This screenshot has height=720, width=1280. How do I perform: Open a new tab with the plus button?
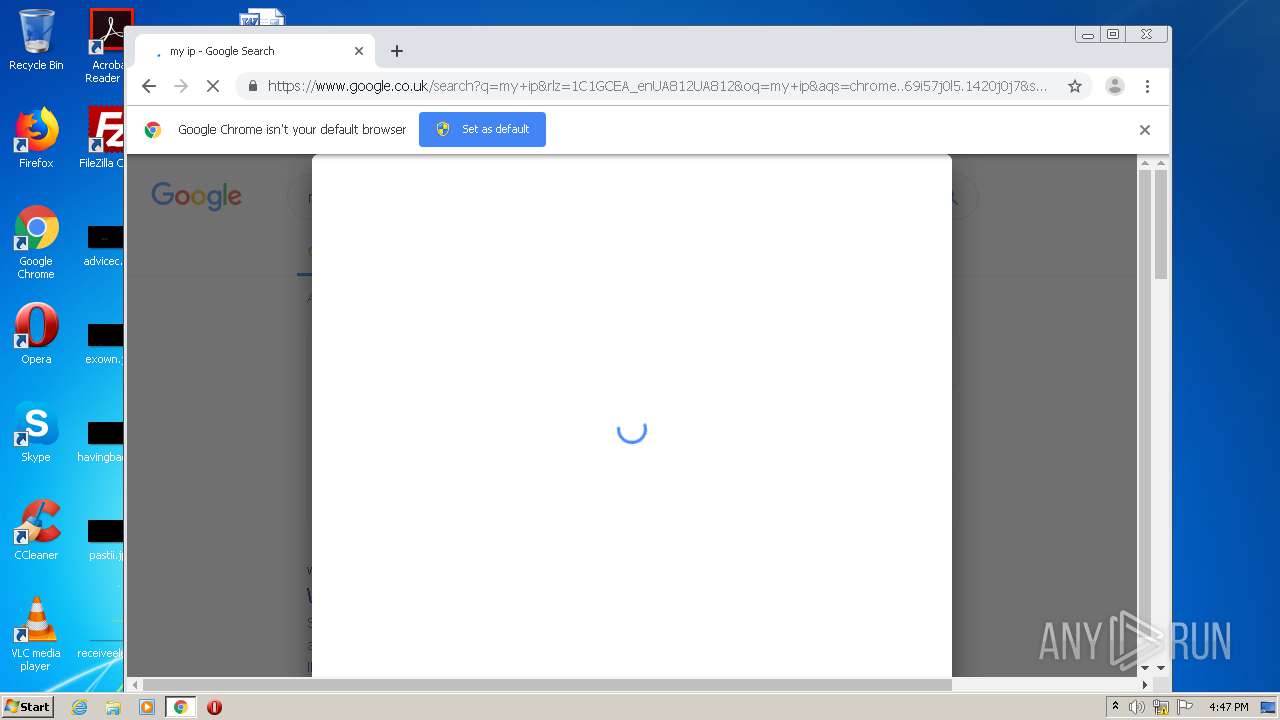tap(397, 51)
